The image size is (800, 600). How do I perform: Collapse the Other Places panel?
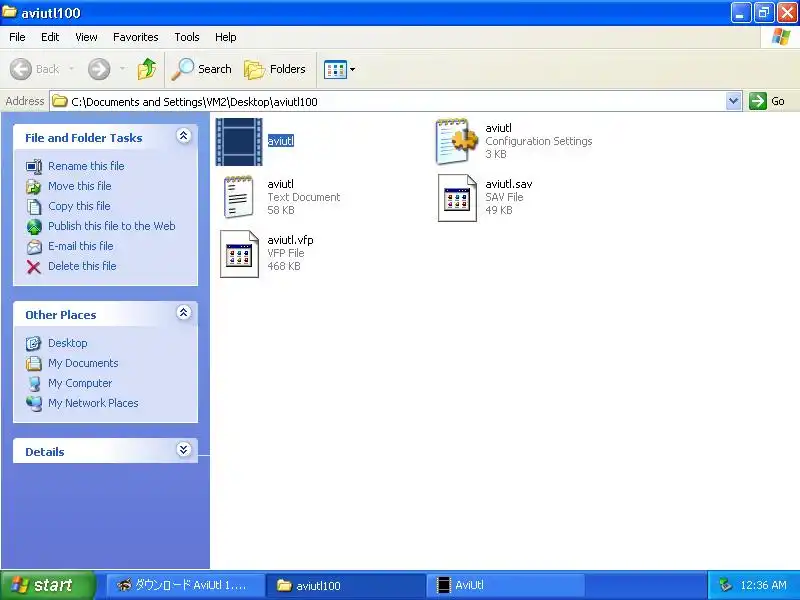click(184, 313)
